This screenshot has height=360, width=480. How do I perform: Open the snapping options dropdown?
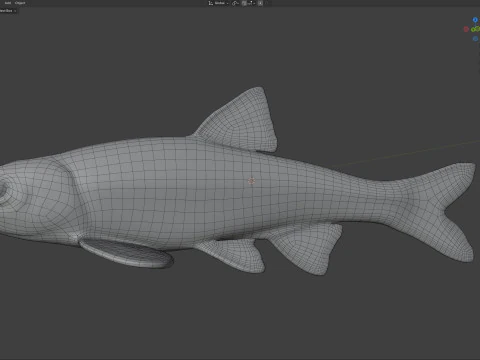(251, 3)
